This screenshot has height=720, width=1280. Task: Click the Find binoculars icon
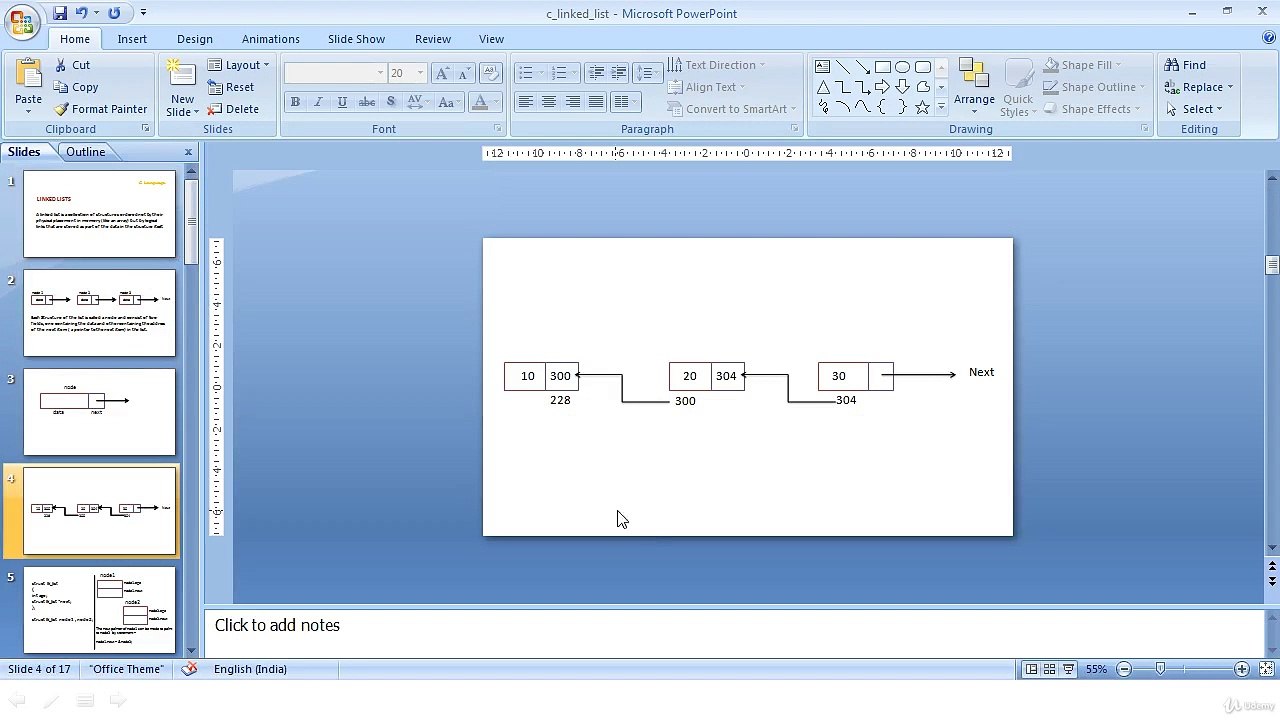point(1172,65)
